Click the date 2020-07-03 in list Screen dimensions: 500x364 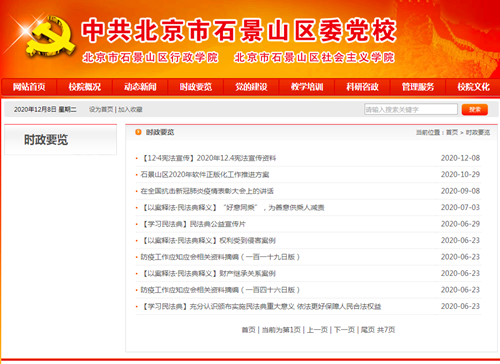tap(460, 208)
